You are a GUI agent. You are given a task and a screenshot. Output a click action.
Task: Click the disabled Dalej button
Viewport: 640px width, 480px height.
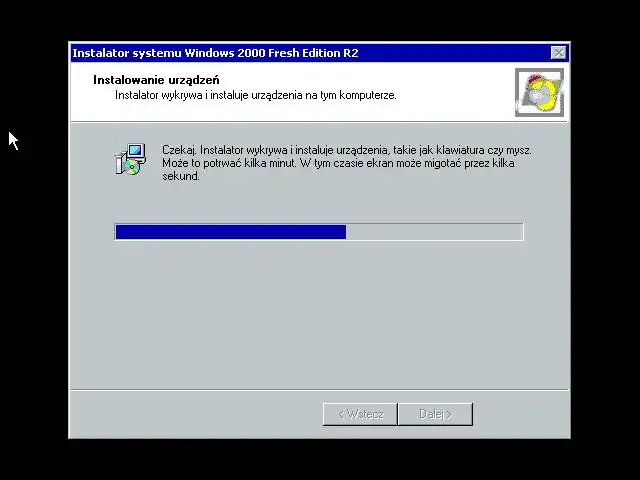coord(436,414)
